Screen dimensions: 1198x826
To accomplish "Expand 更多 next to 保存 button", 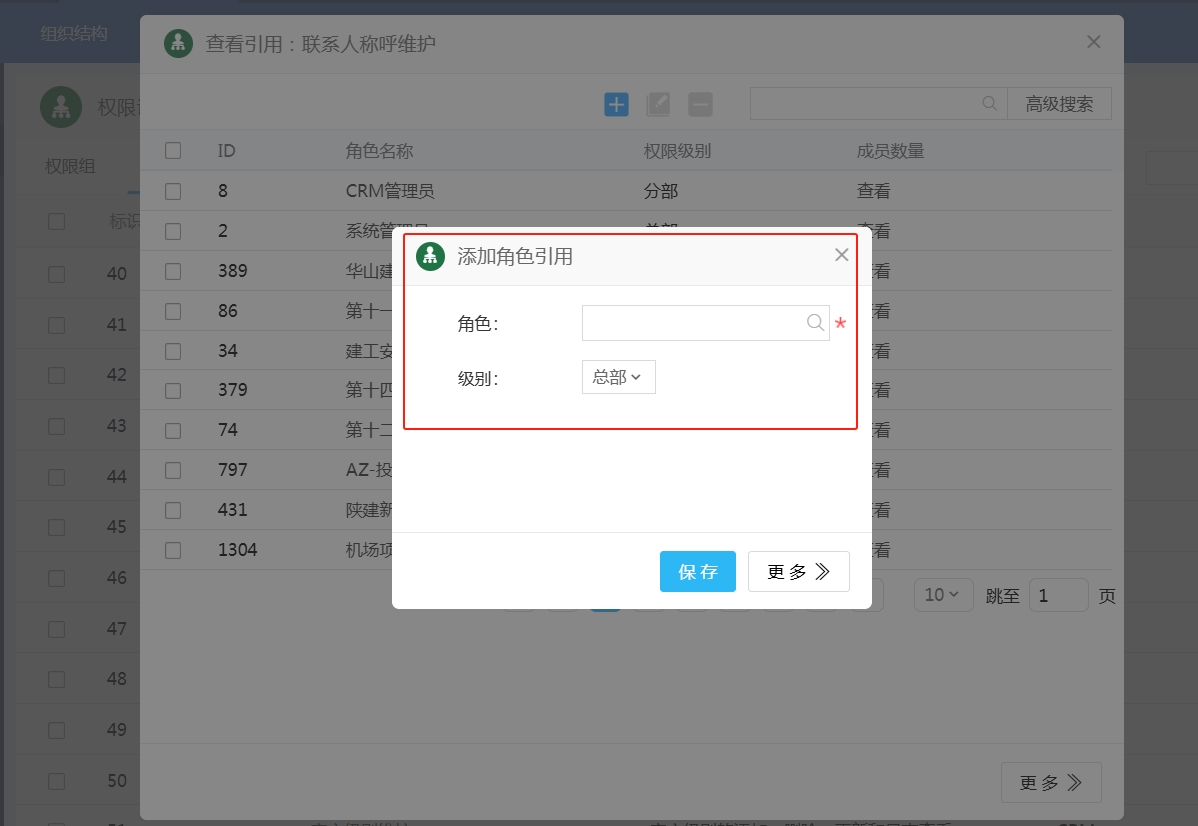I will click(798, 572).
